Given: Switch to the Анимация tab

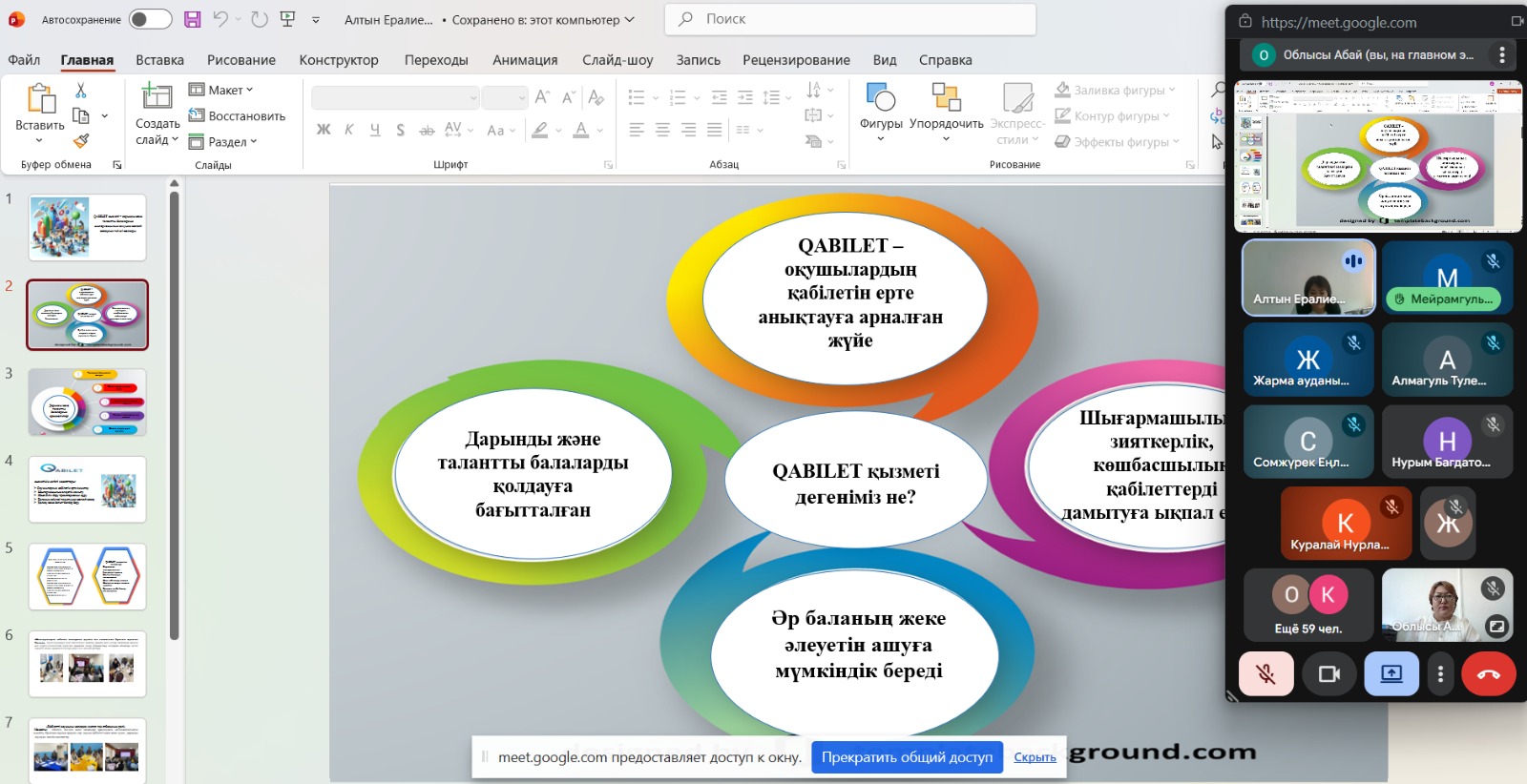Looking at the screenshot, I should point(525,59).
